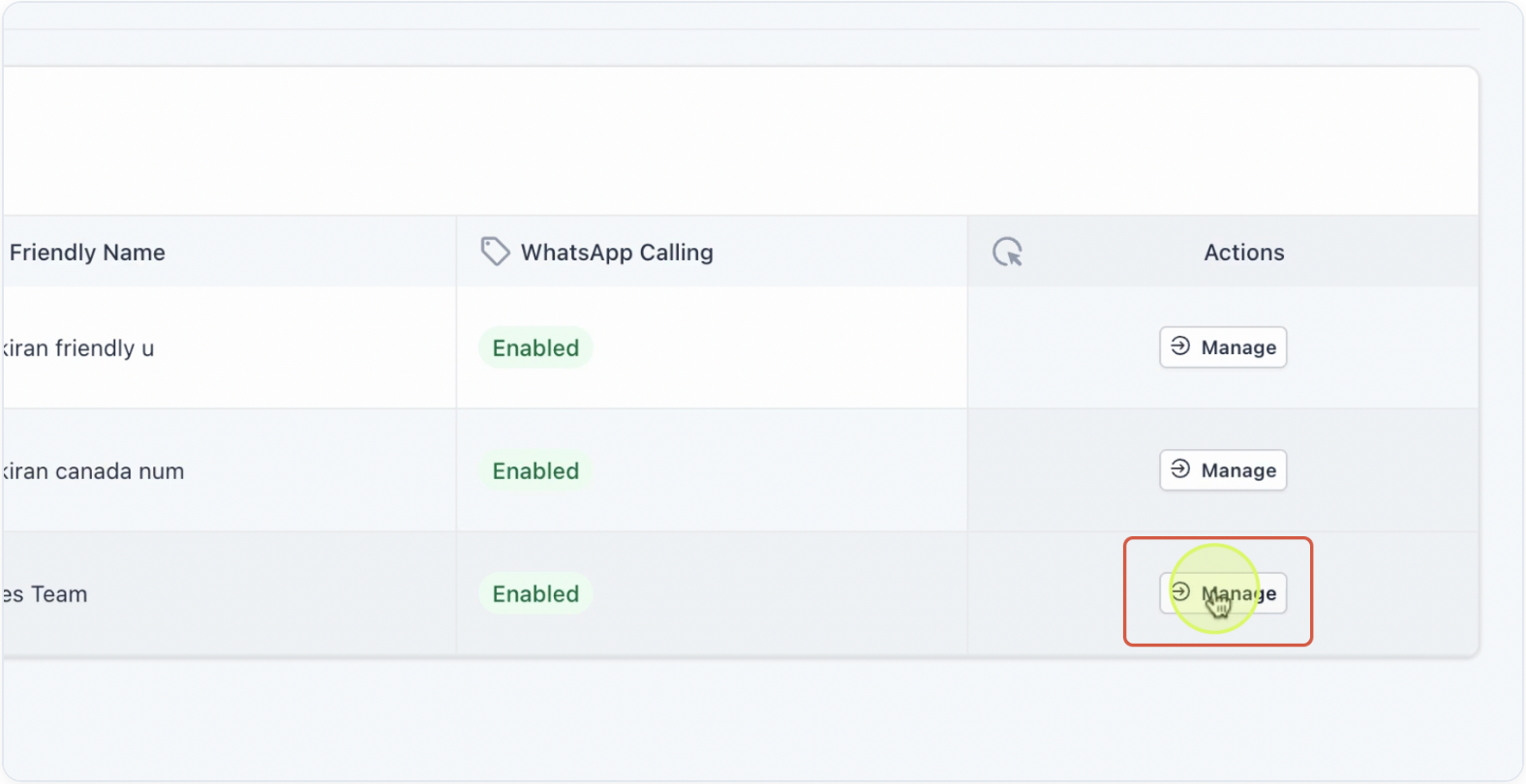This screenshot has width=1526, height=784.
Task: Manage the kiran friendly u number
Action: point(1223,347)
